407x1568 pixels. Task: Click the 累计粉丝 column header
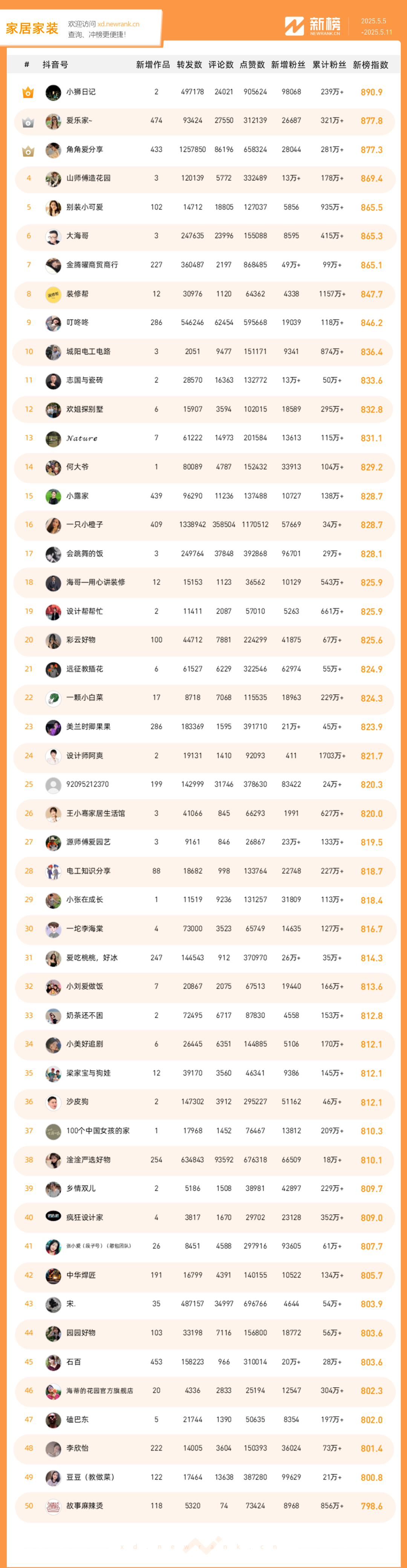coord(329,65)
